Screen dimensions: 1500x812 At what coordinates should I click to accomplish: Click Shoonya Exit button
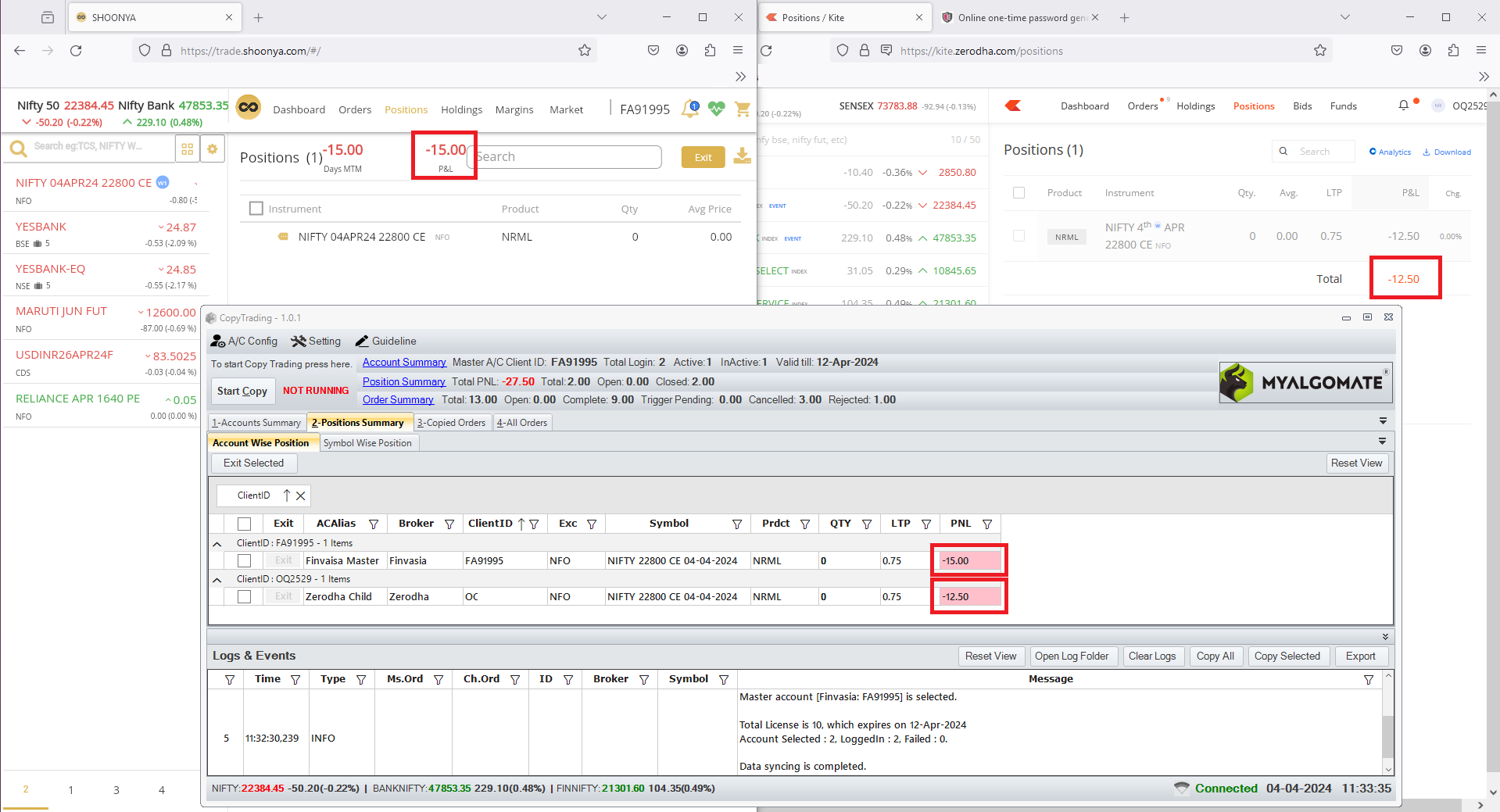pos(703,157)
